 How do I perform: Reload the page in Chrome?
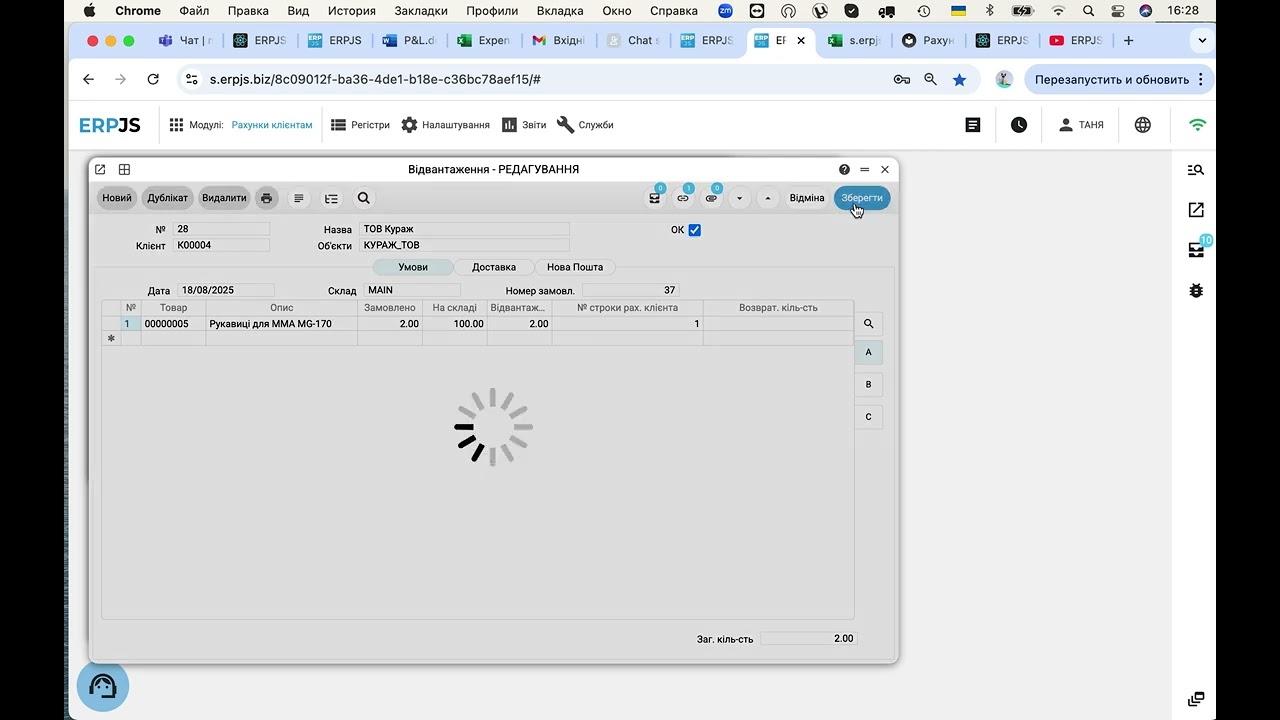(153, 79)
